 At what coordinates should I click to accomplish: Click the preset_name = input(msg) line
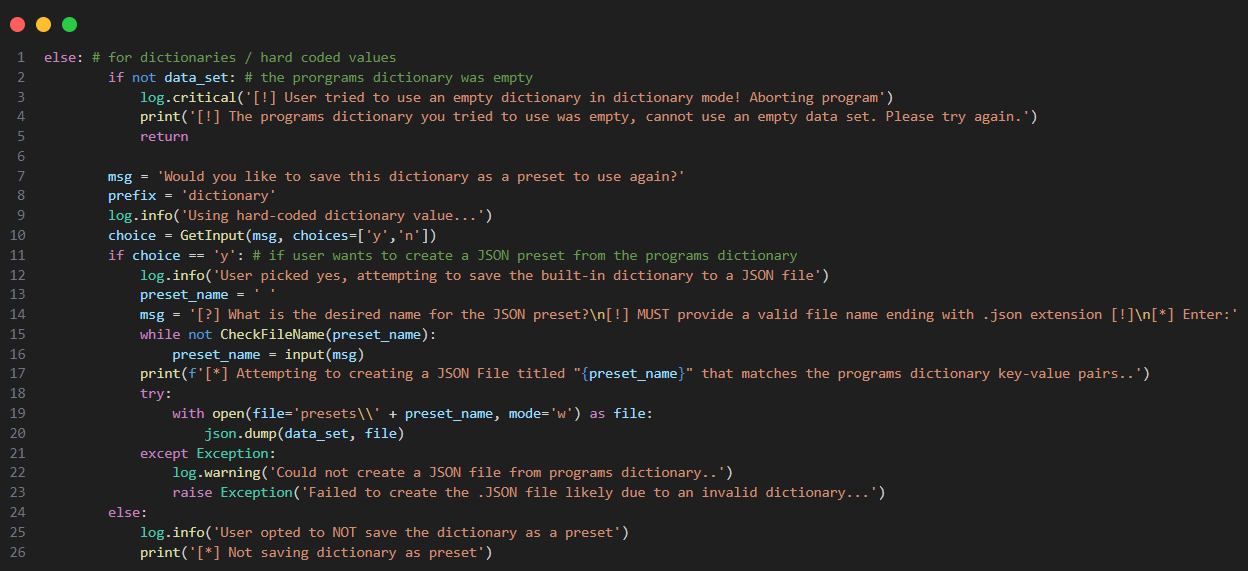pos(268,355)
